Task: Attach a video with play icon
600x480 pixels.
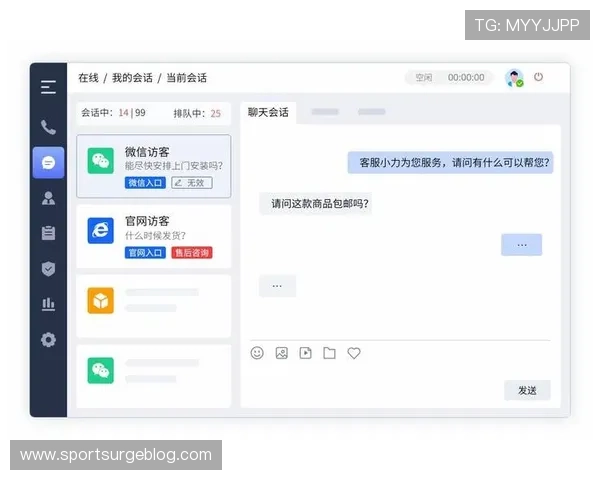Action: point(305,353)
